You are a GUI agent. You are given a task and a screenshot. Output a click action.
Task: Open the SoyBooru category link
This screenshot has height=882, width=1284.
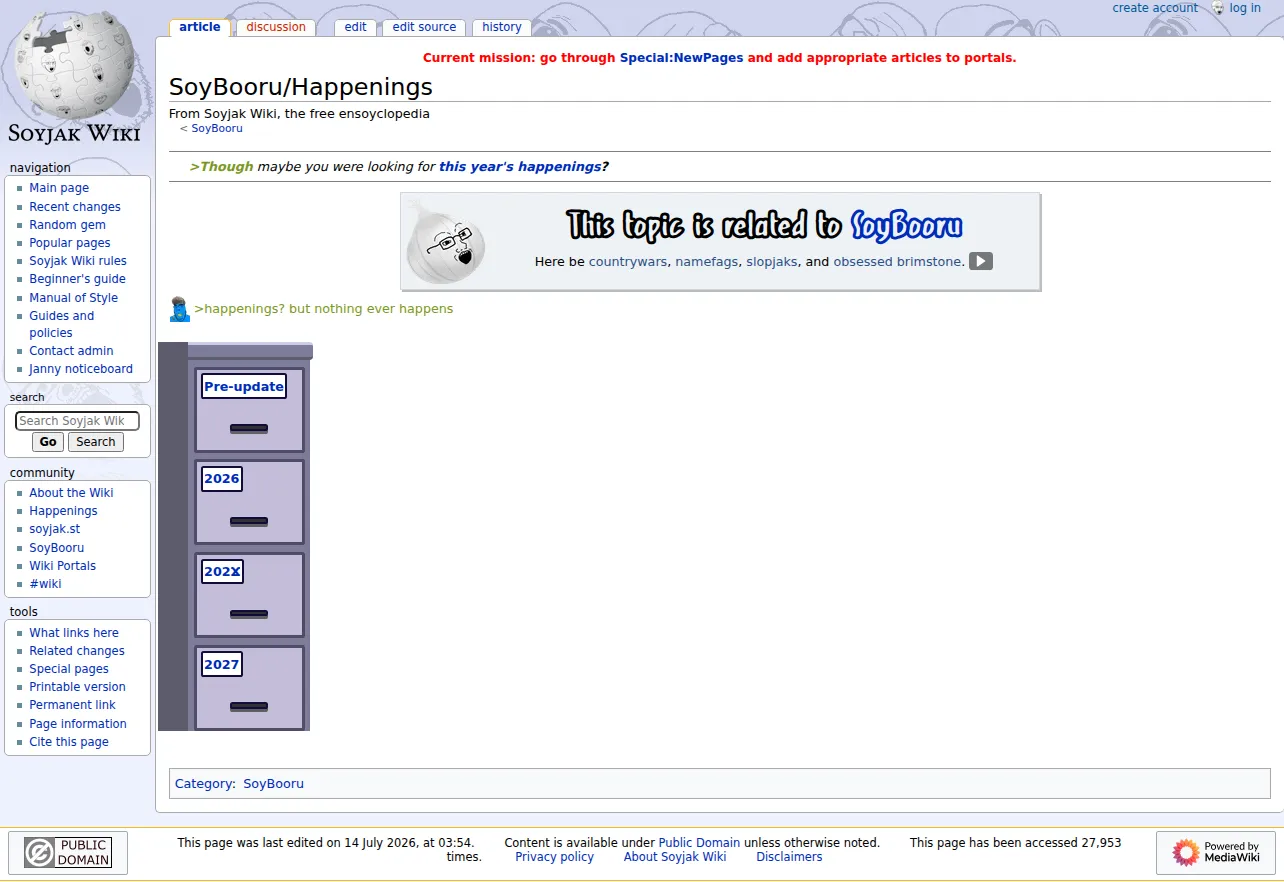273,784
